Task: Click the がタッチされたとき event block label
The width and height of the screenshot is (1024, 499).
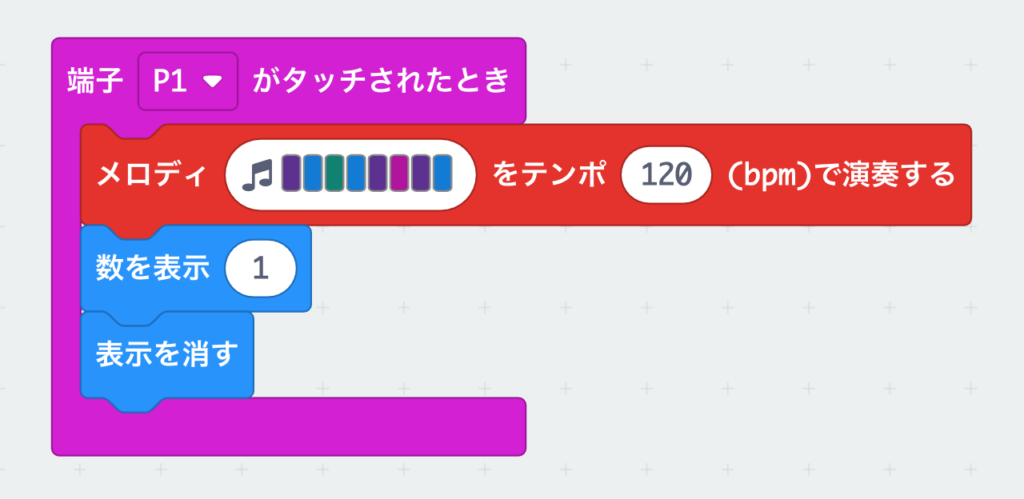Action: (381, 81)
